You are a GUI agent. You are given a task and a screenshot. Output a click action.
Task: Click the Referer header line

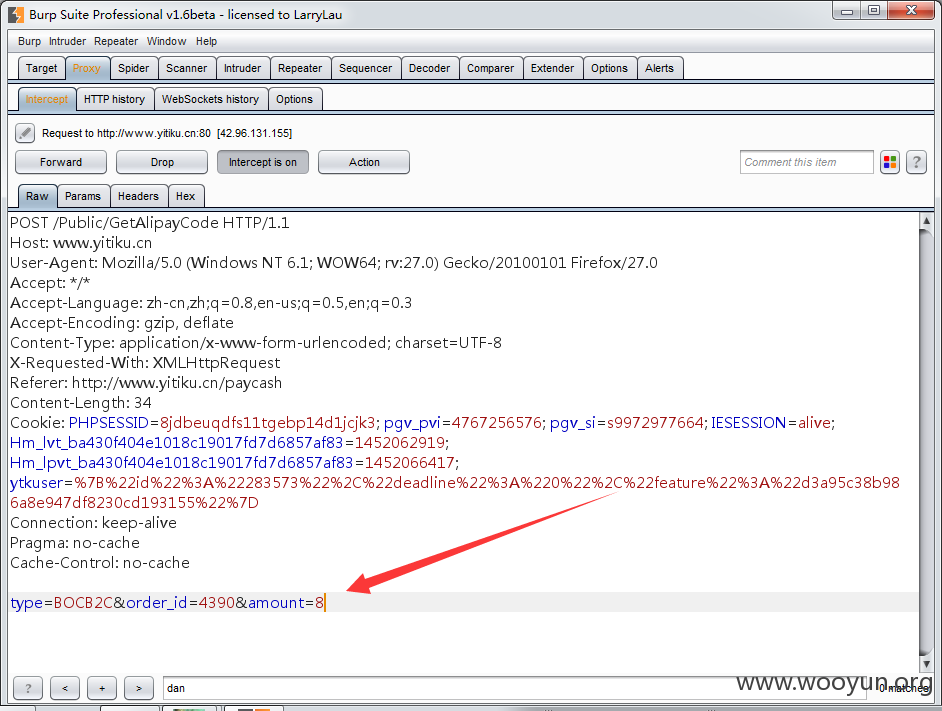click(146, 383)
